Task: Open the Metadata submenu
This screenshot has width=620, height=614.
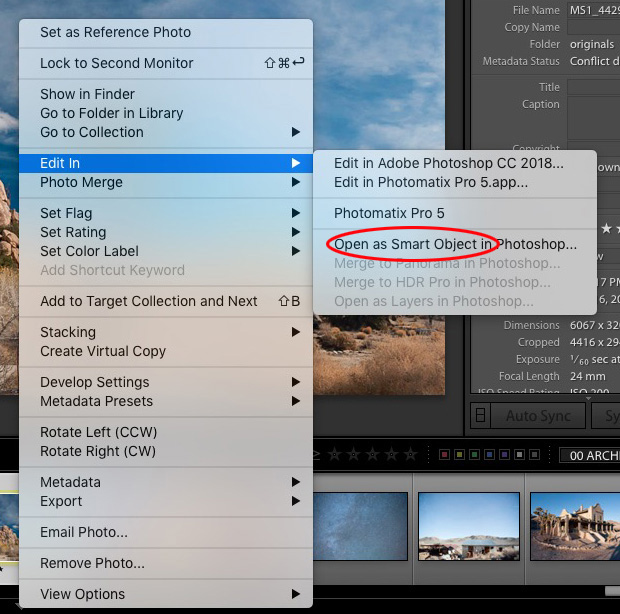Action: click(166, 482)
